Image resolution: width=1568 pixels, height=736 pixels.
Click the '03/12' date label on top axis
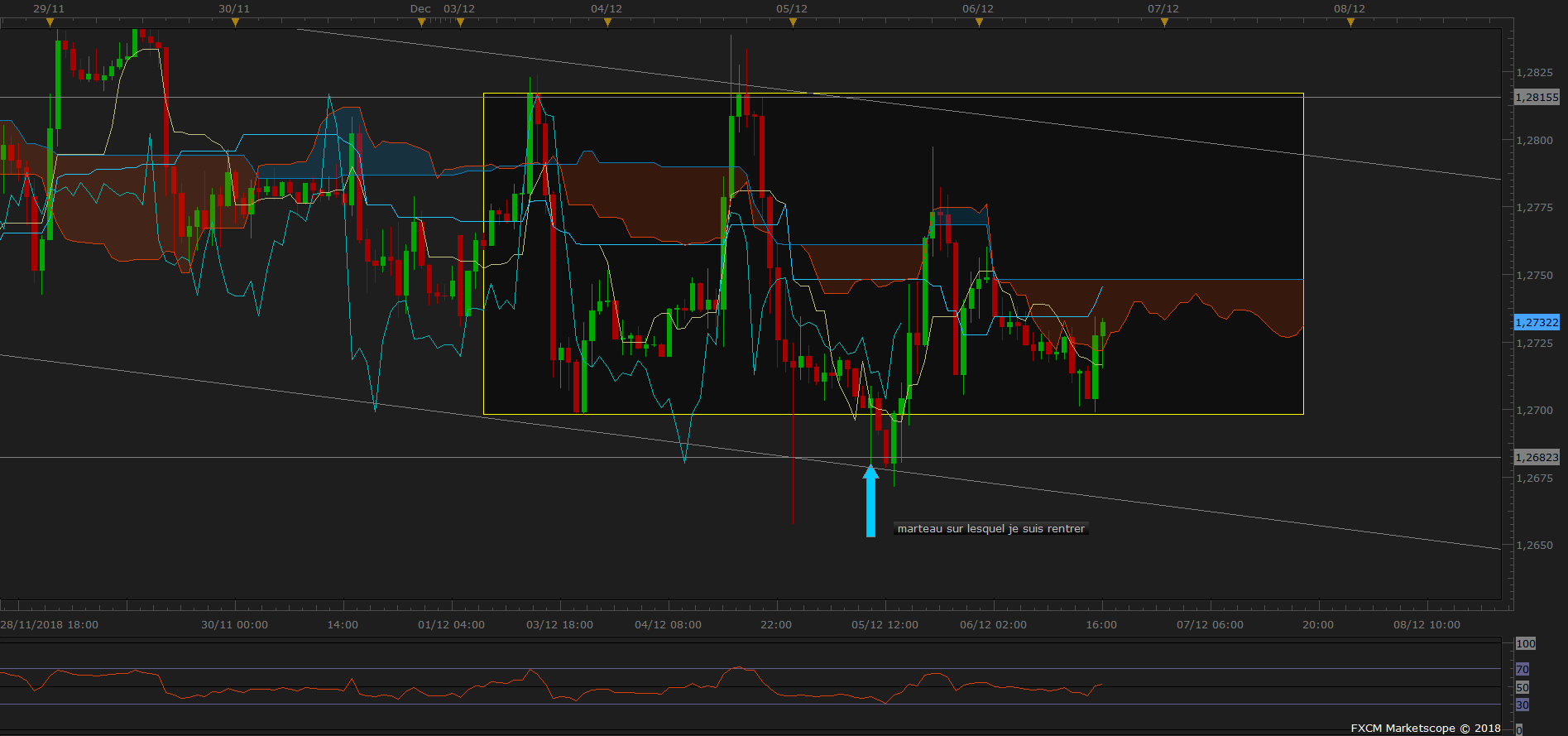tap(459, 9)
